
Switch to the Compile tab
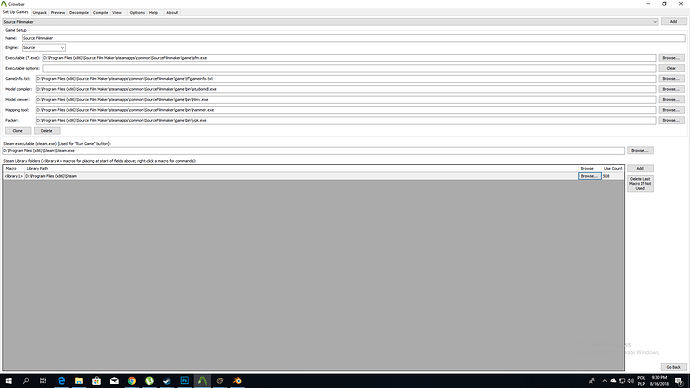pos(100,13)
